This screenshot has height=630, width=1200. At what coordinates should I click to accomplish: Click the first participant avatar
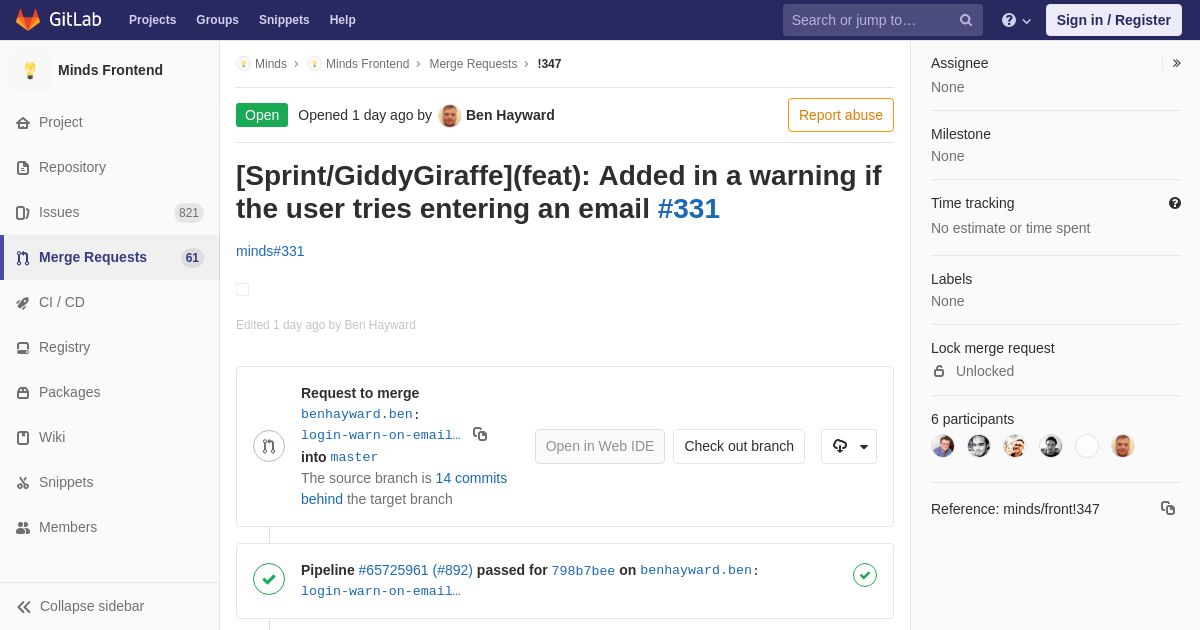[943, 446]
